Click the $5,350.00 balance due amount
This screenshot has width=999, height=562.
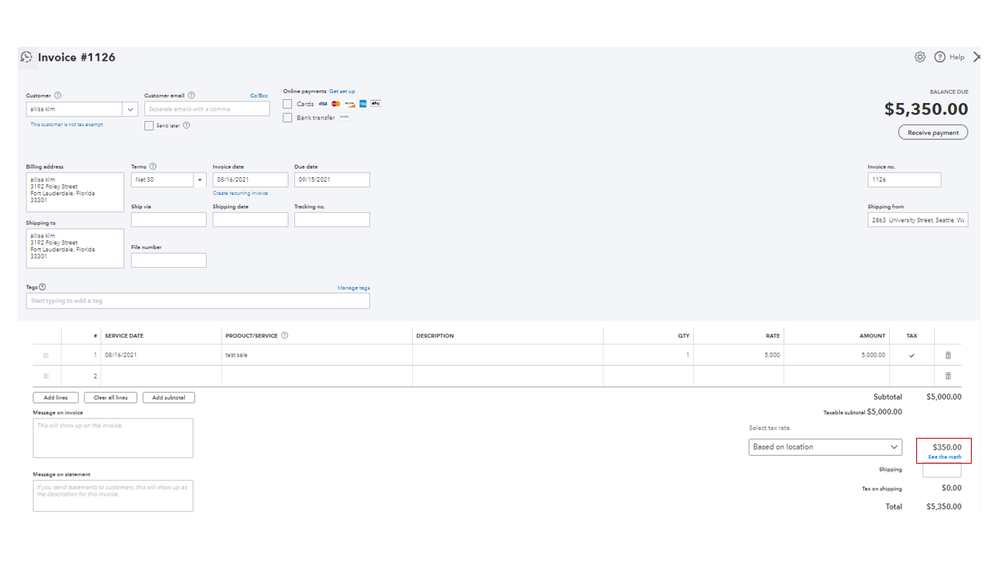click(x=926, y=110)
